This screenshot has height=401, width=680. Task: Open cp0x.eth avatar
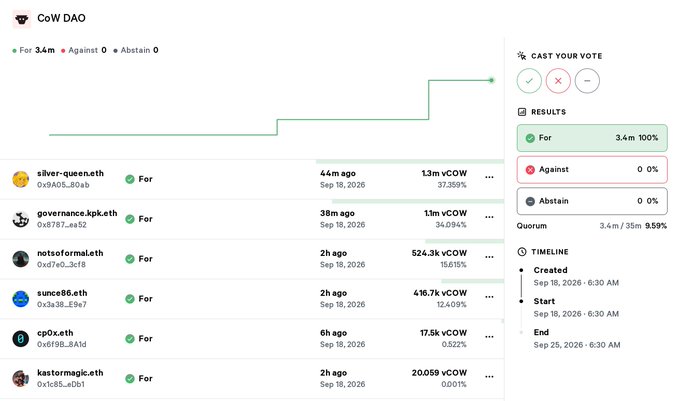20,339
